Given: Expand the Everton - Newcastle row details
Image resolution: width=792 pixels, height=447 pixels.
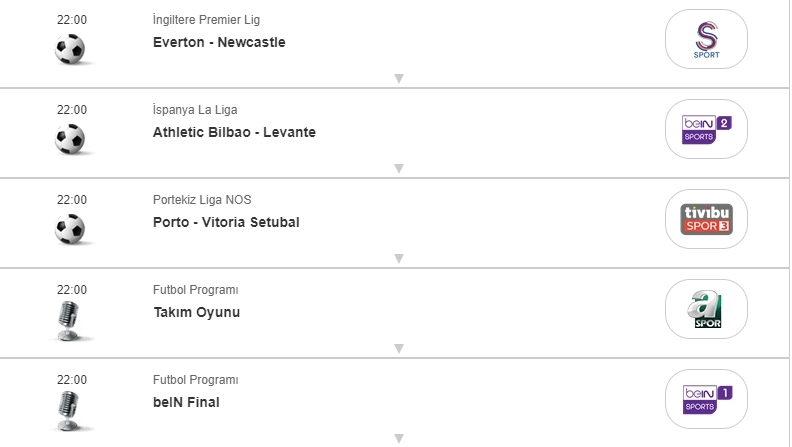Looking at the screenshot, I should click(398, 78).
